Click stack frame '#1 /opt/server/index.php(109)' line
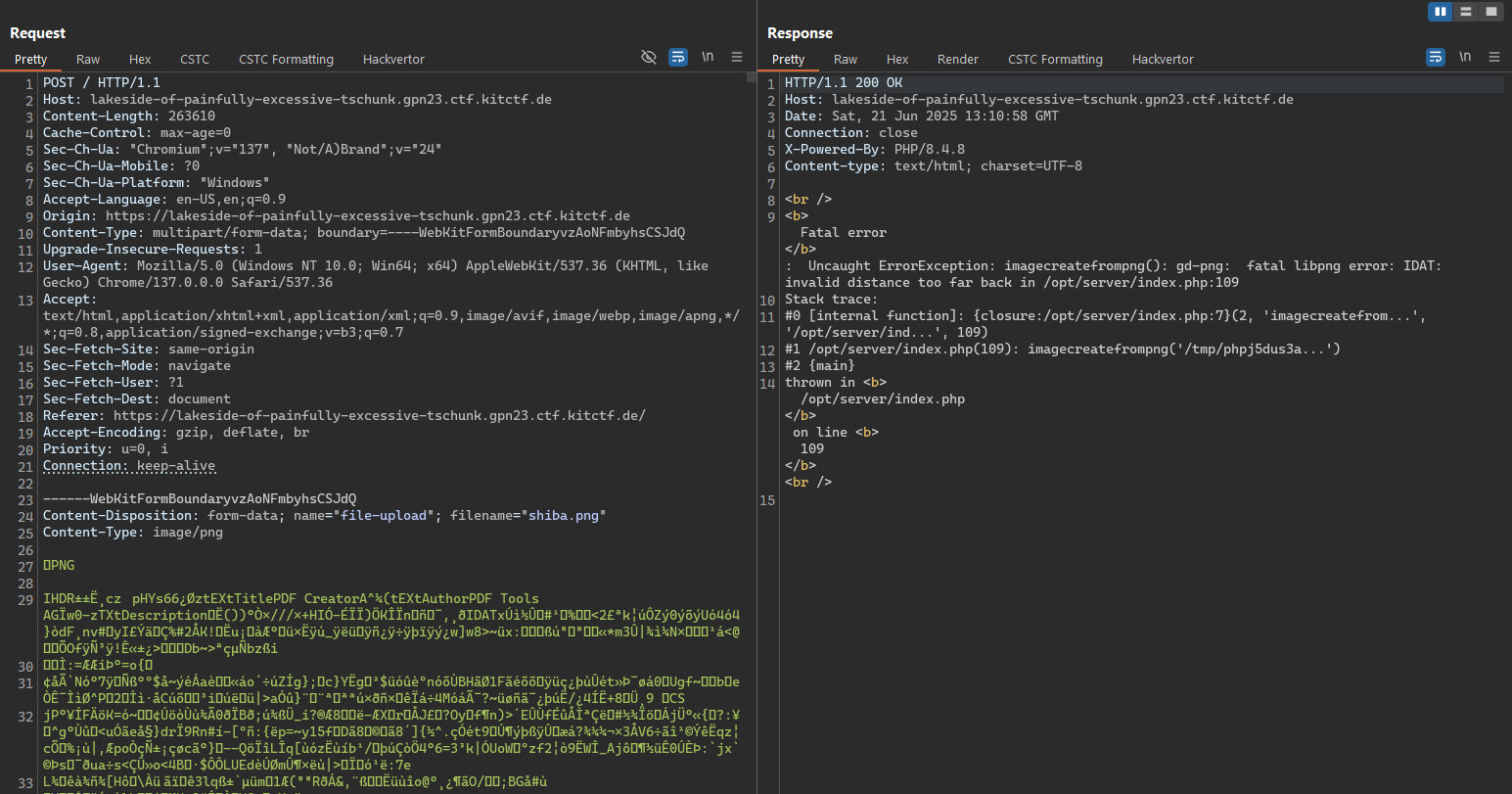Viewport: 1512px width, 794px height. pyautogui.click(x=1063, y=349)
